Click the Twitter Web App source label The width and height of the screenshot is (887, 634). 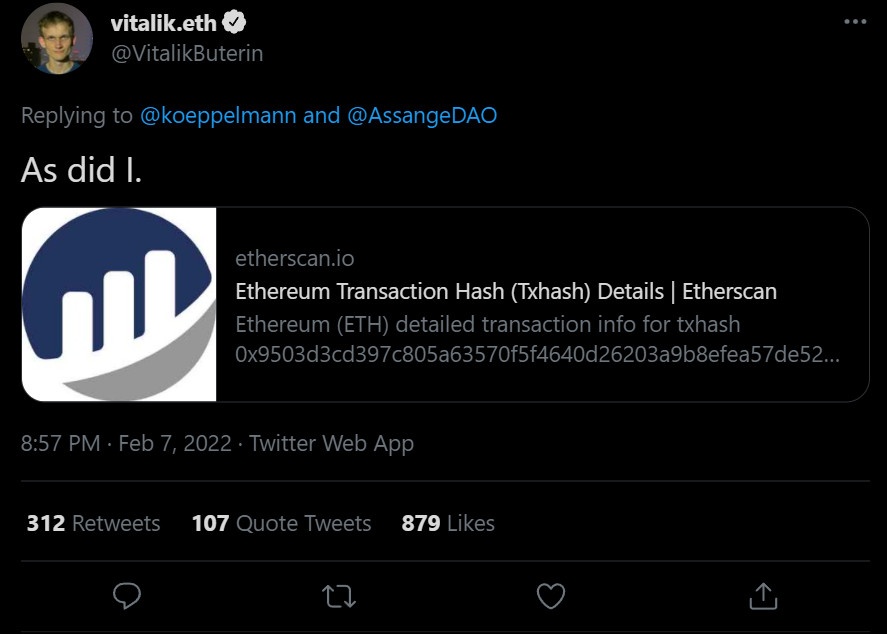click(331, 443)
